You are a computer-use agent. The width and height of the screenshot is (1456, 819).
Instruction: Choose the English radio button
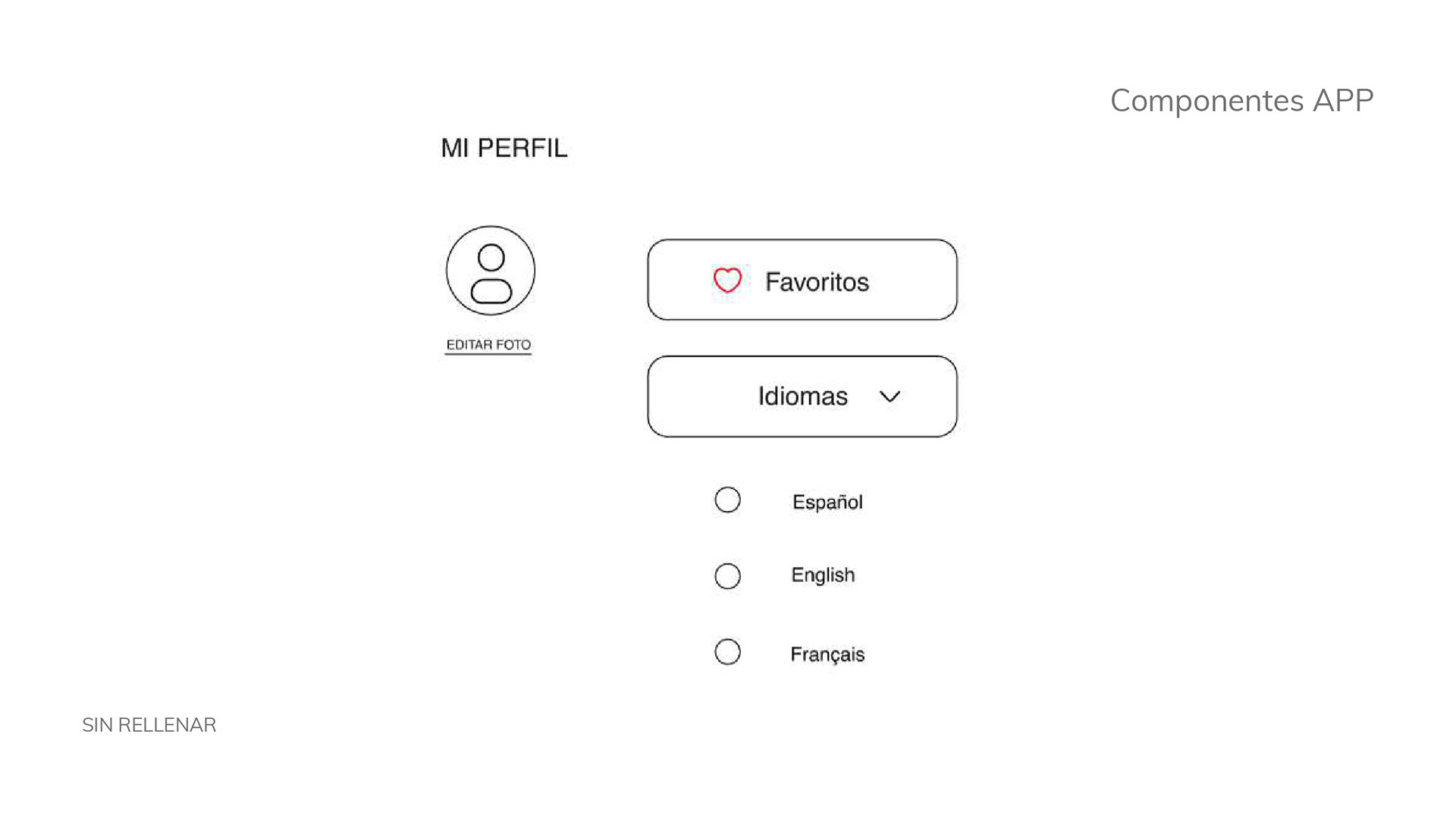[x=727, y=576]
